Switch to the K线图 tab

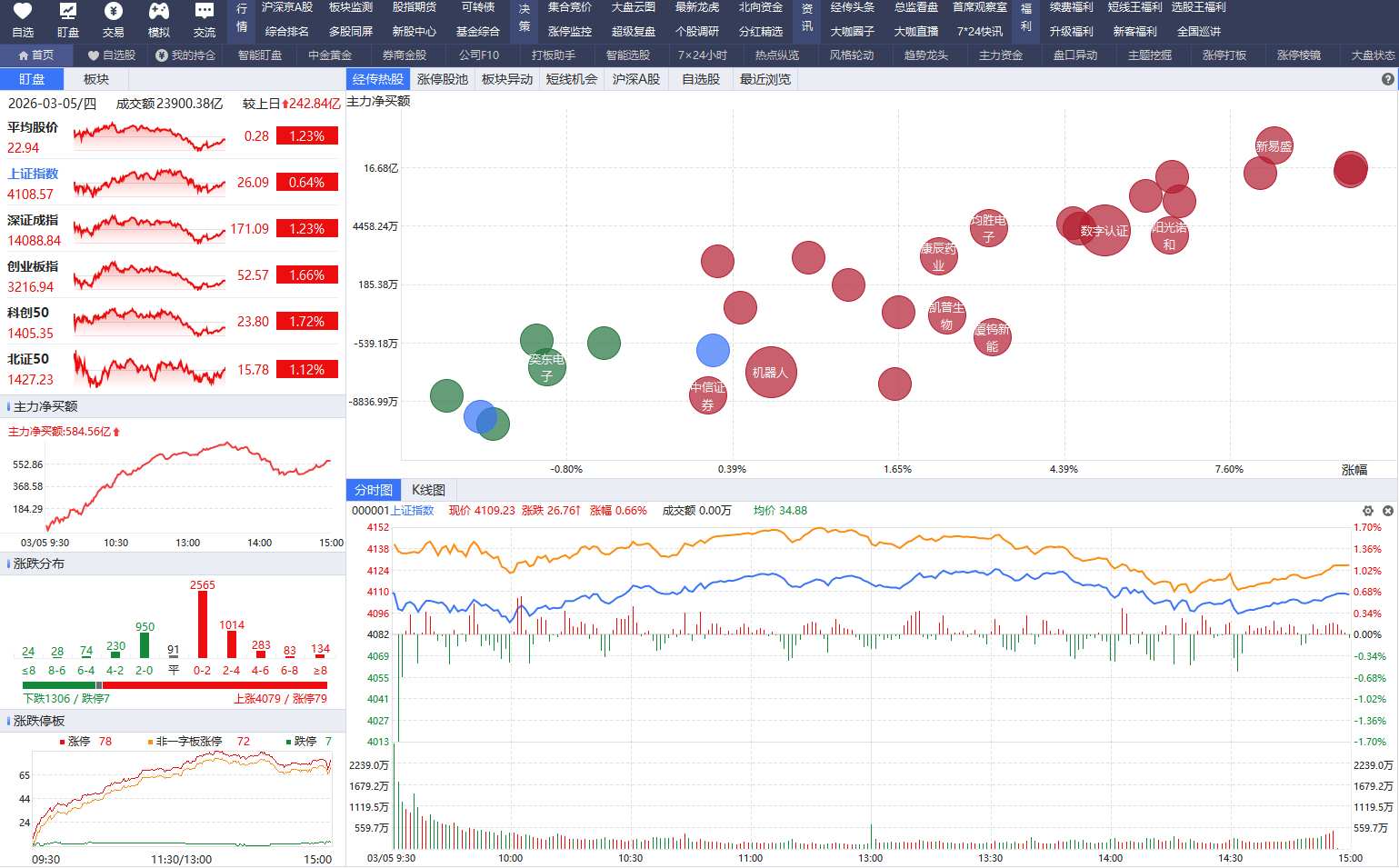428,490
